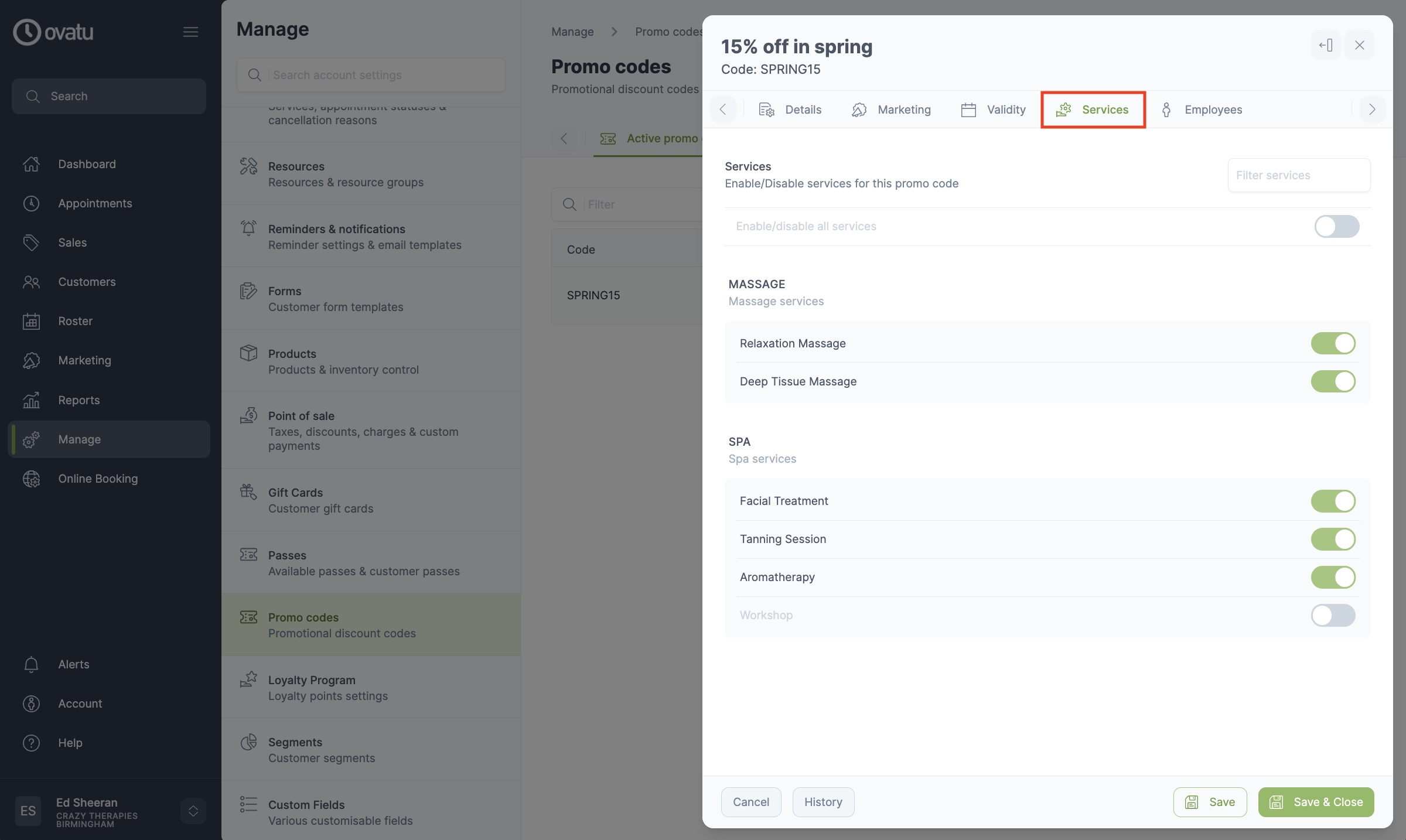Select the Appointments clock icon in sidebar
Image resolution: width=1406 pixels, height=840 pixels.
(32, 203)
